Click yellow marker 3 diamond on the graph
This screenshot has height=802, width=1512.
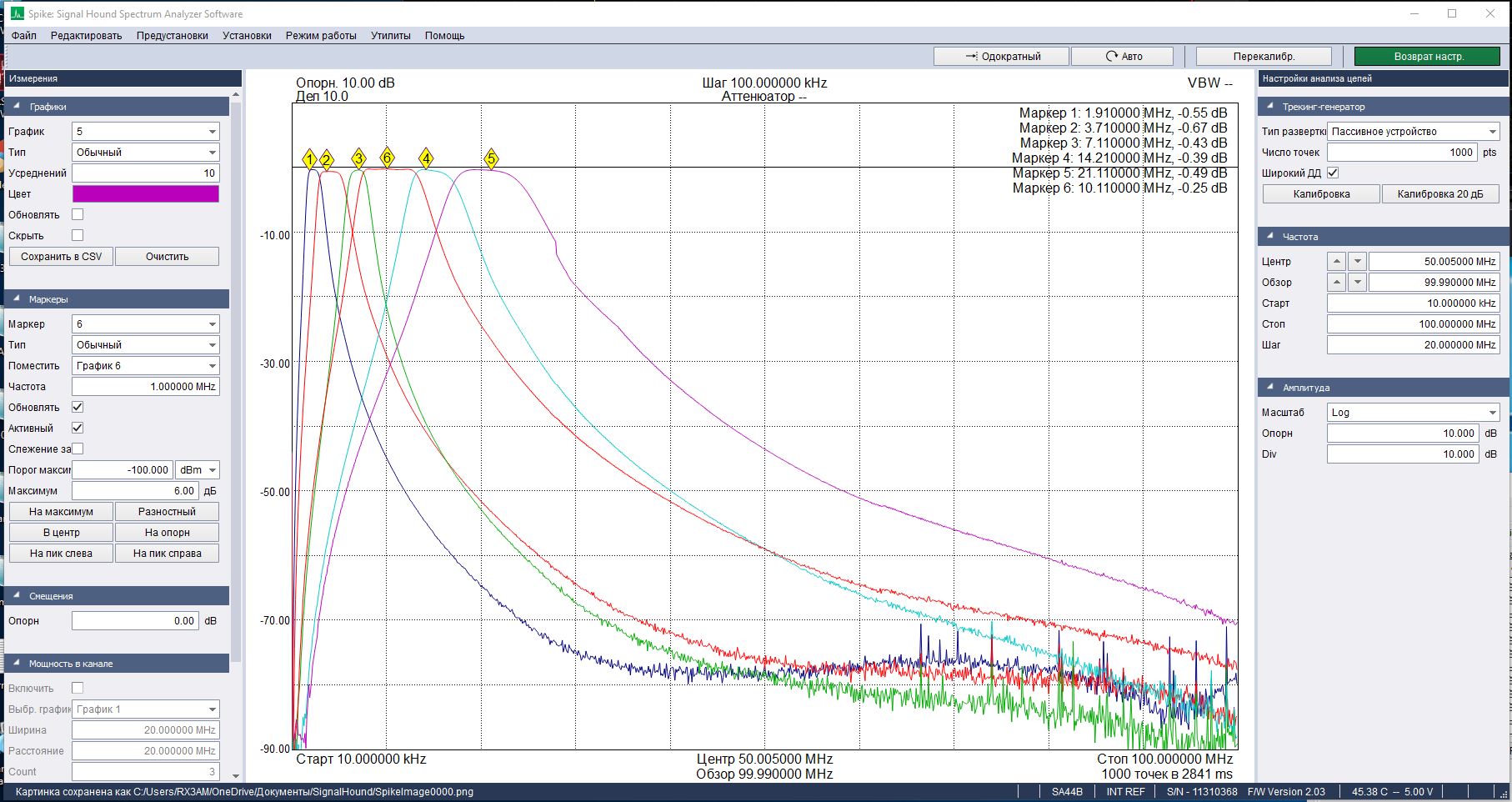pos(358,158)
